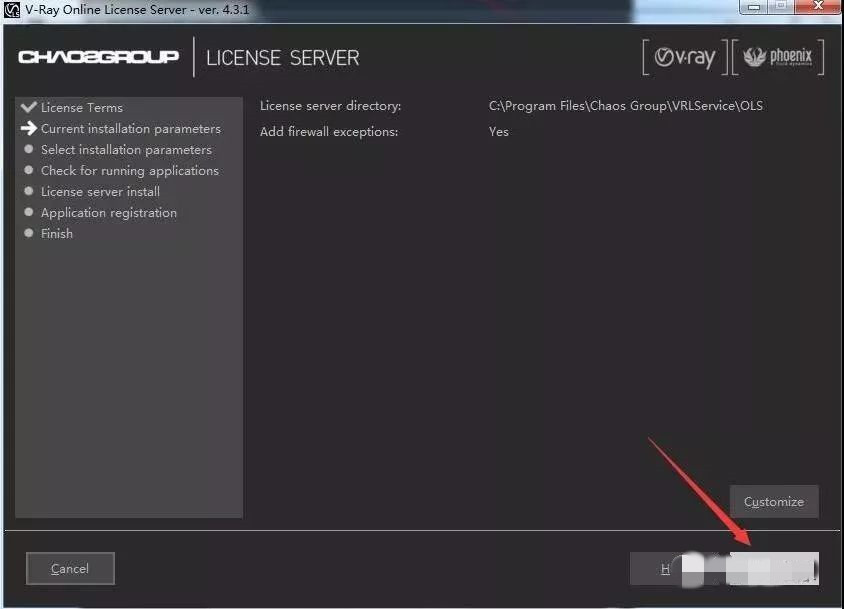Viewport: 844px width, 609px height.
Task: Click the V-Ray app icon in title bar
Action: click(x=13, y=10)
